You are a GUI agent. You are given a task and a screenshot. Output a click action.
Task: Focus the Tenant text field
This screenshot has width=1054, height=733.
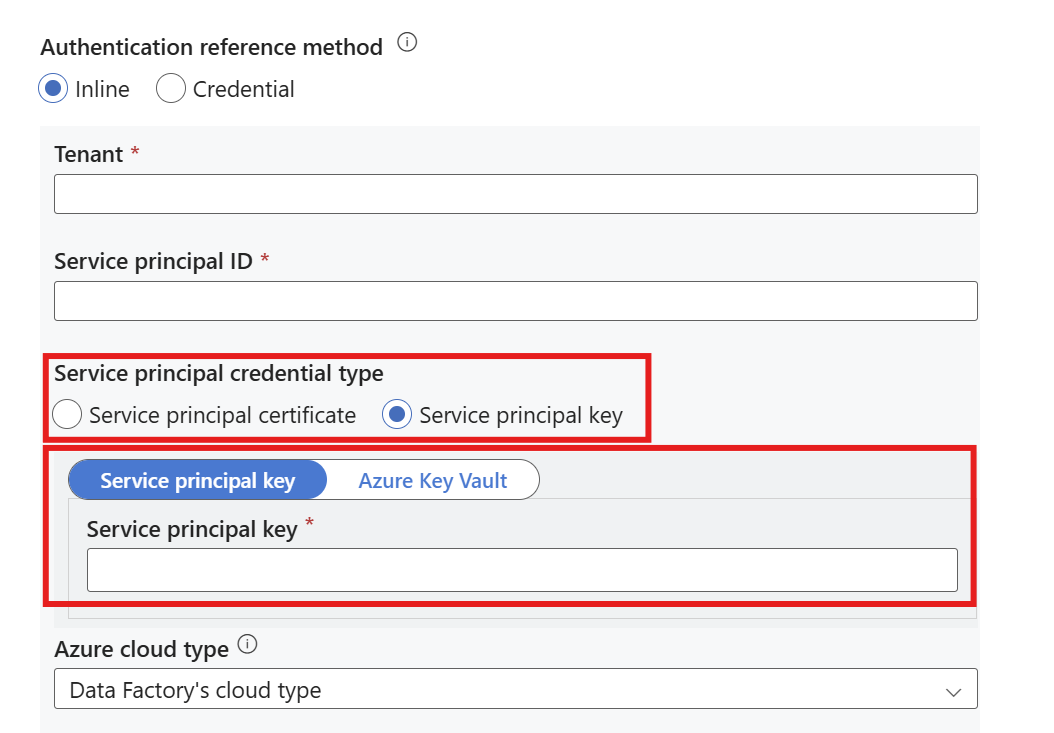tap(515, 194)
